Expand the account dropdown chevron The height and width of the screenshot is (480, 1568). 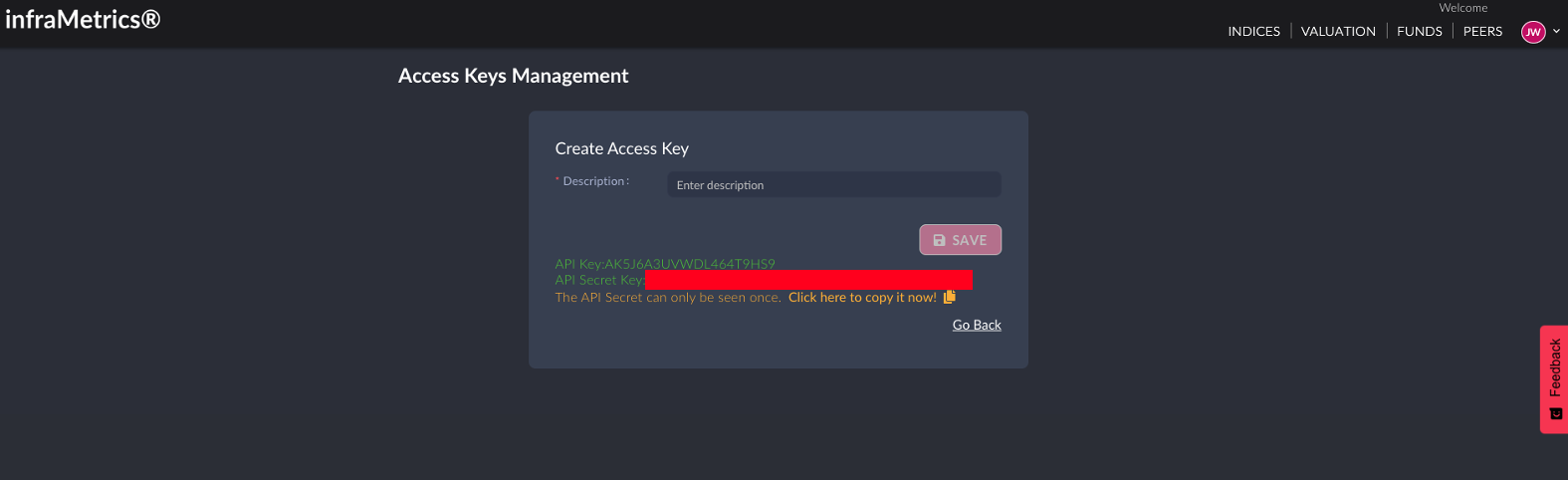pyautogui.click(x=1556, y=31)
